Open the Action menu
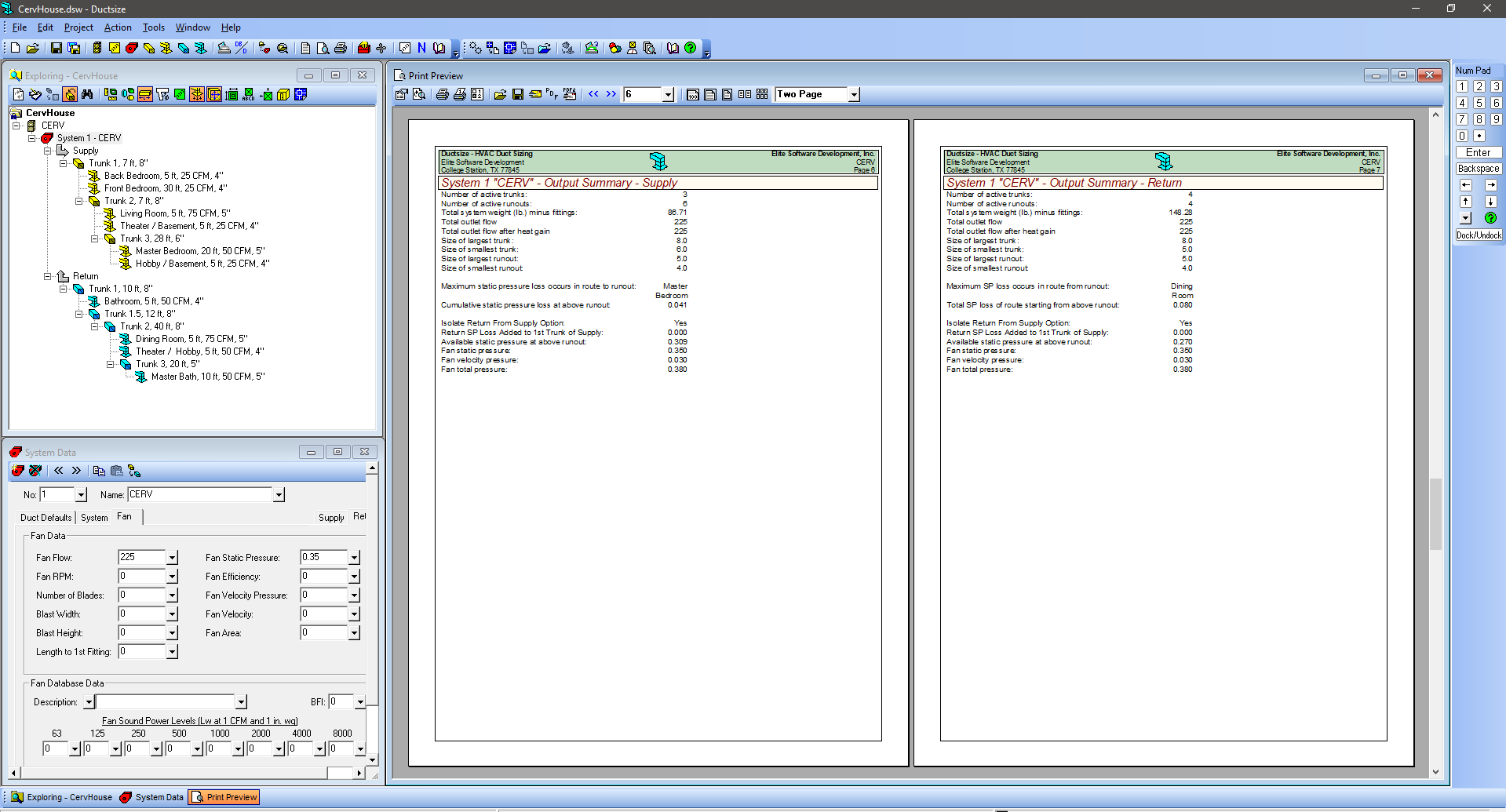This screenshot has height=812, width=1506. click(118, 27)
